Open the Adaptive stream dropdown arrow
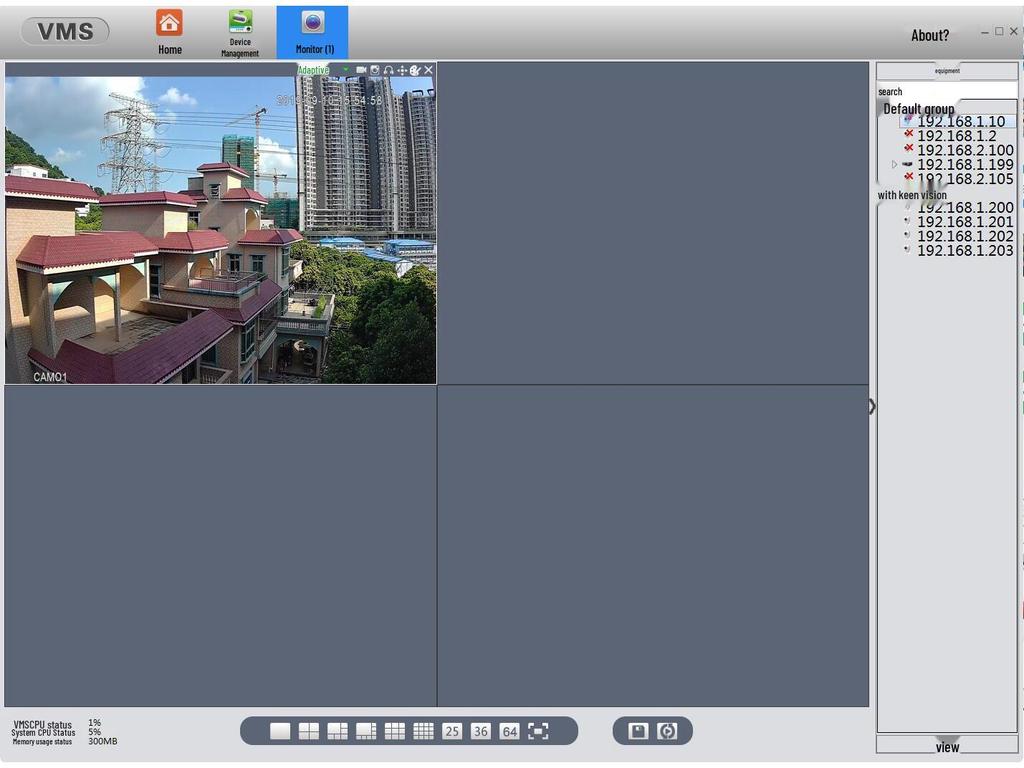Viewport: 1024px width, 768px height. [x=345, y=70]
